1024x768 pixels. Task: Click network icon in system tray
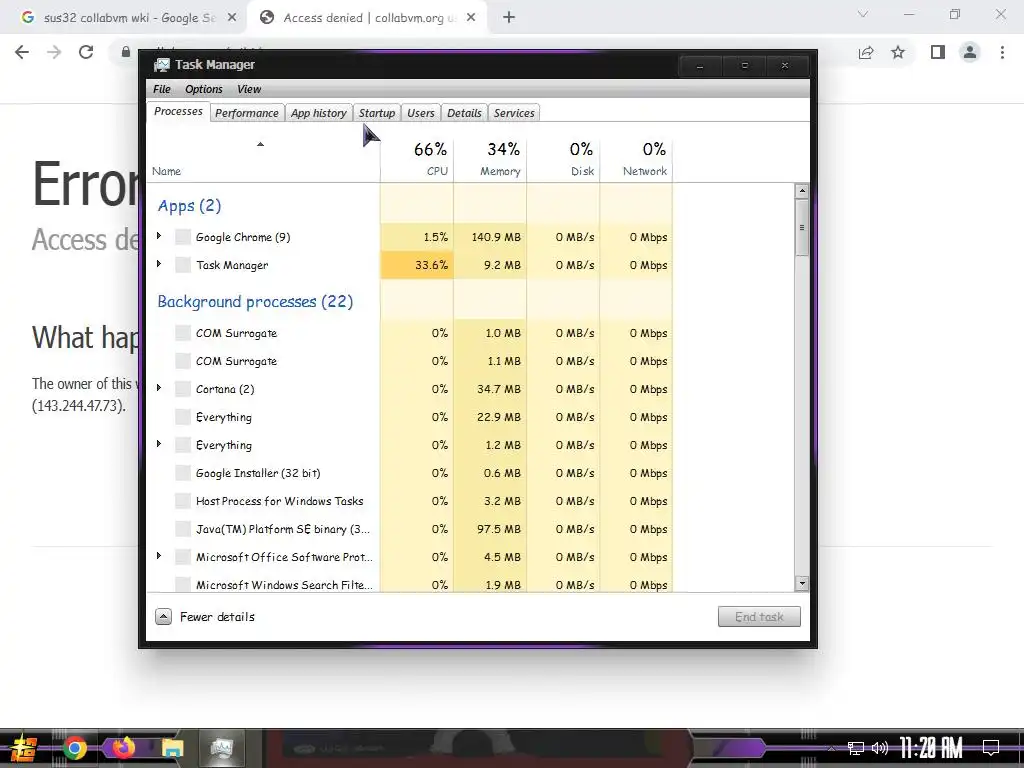(x=856, y=748)
